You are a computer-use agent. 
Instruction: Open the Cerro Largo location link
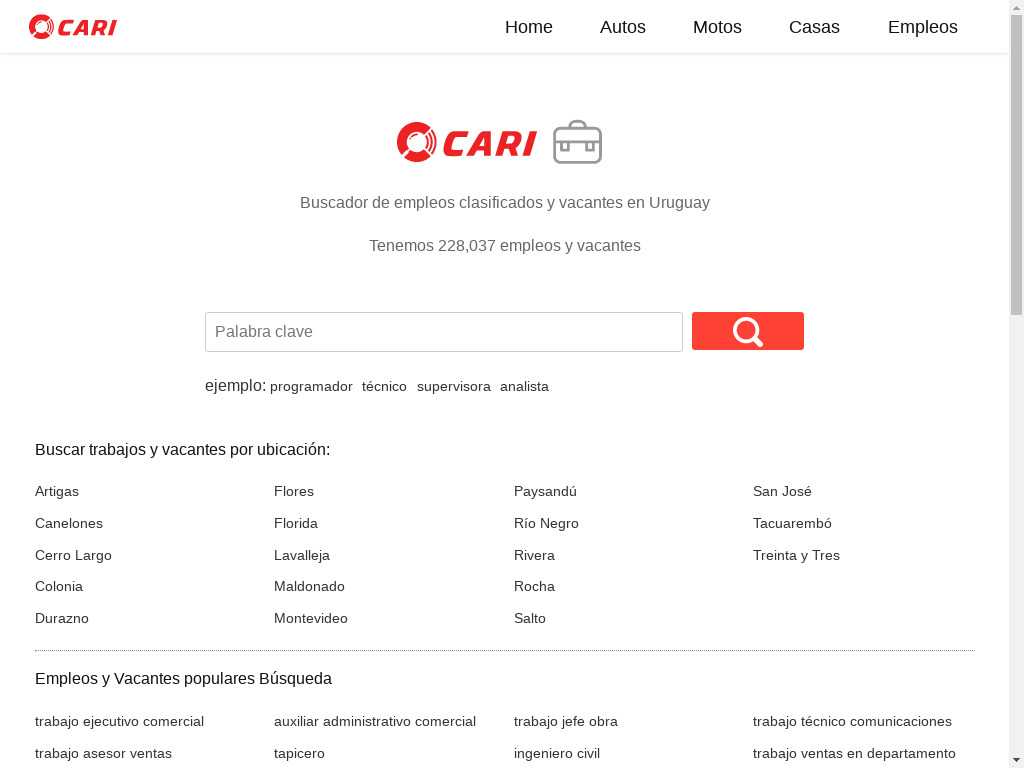pyautogui.click(x=73, y=555)
